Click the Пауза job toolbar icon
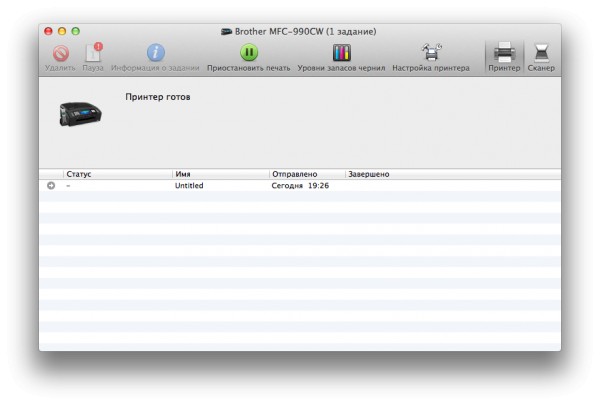The image size is (600, 405). pyautogui.click(x=93, y=52)
